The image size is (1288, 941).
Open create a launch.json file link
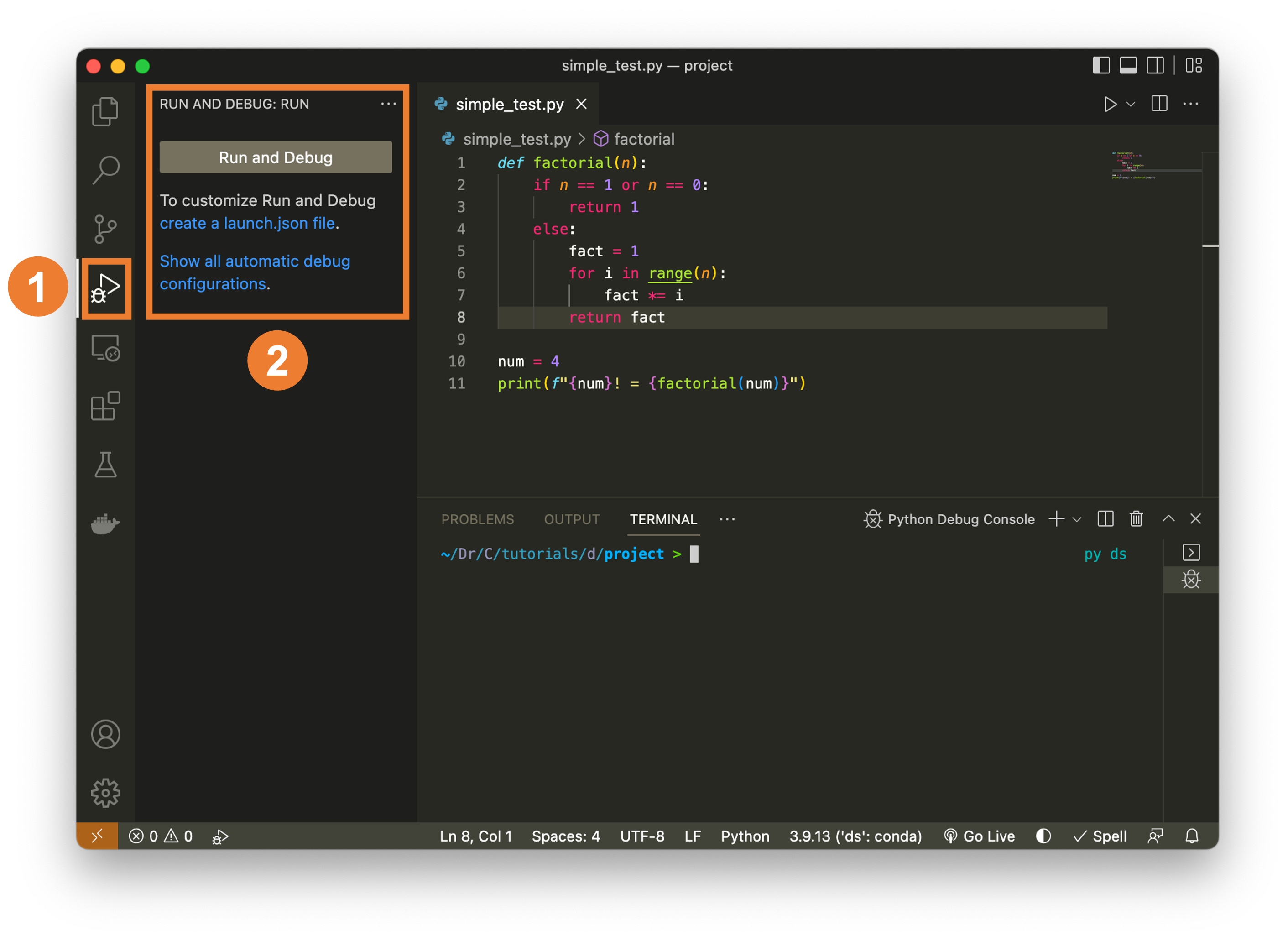pyautogui.click(x=247, y=223)
